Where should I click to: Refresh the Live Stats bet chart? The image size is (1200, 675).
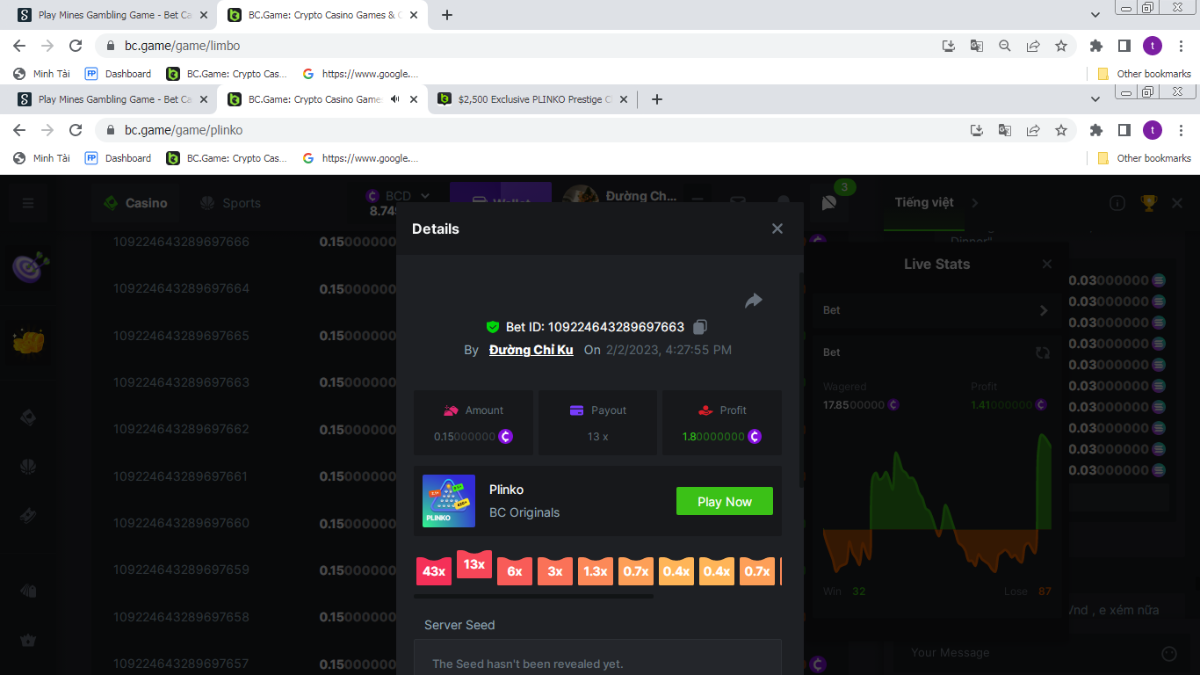[x=1042, y=353]
